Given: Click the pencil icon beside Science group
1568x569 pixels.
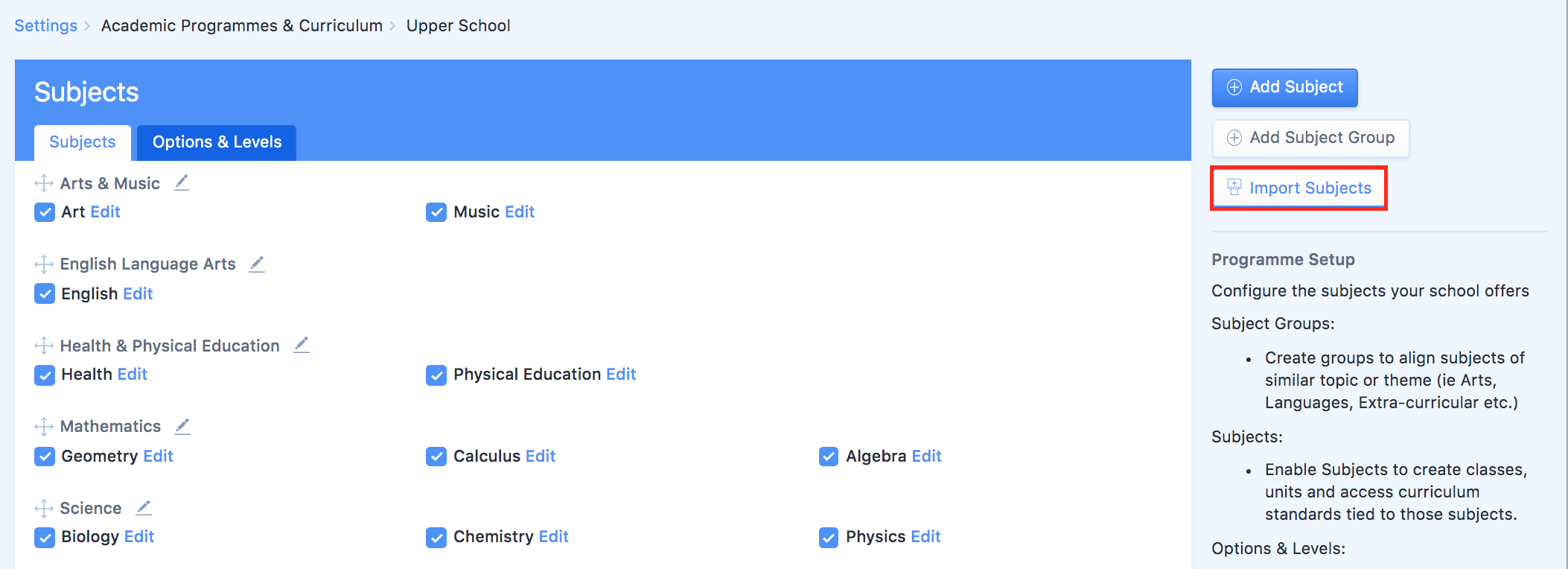Looking at the screenshot, I should [144, 507].
